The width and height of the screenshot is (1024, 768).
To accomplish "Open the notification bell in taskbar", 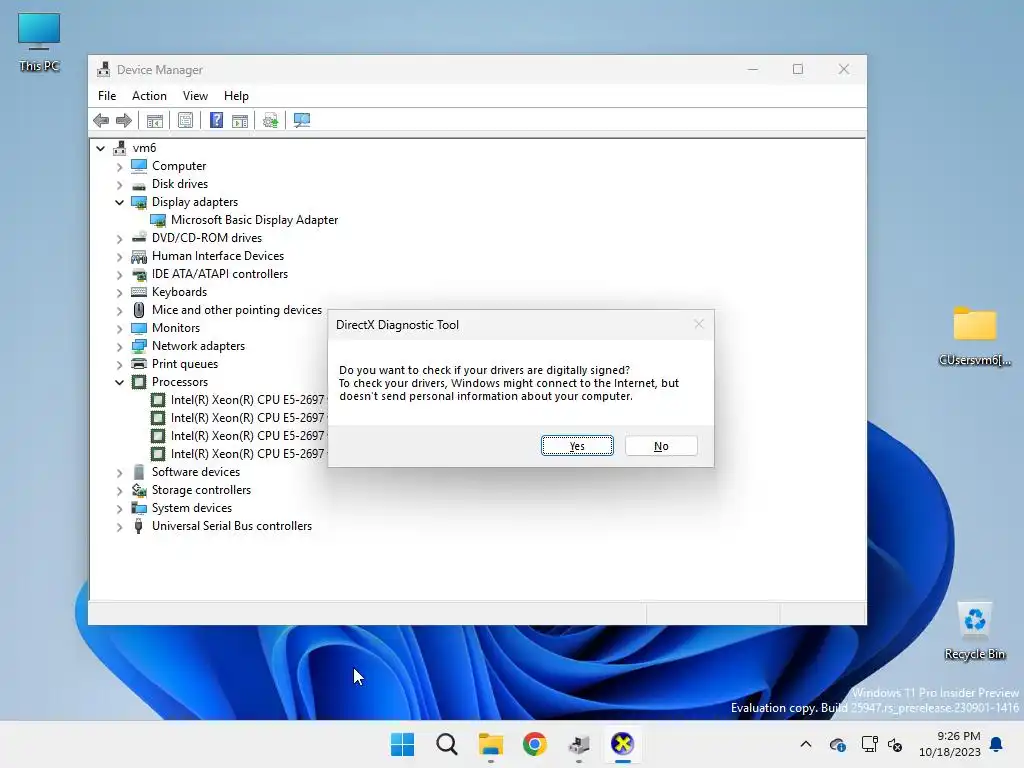I will 997,744.
